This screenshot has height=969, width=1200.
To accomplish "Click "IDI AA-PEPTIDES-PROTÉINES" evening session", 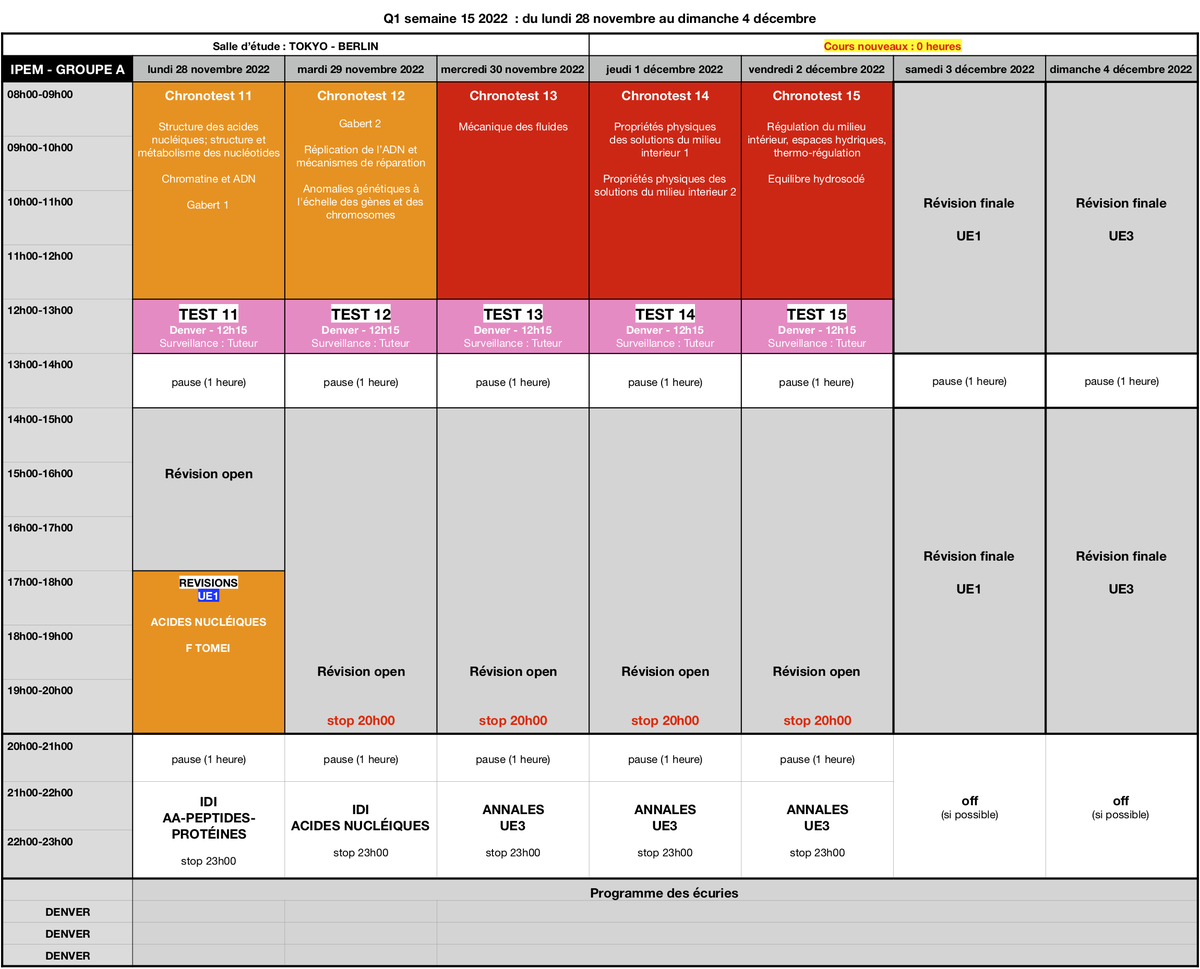I will point(209,818).
